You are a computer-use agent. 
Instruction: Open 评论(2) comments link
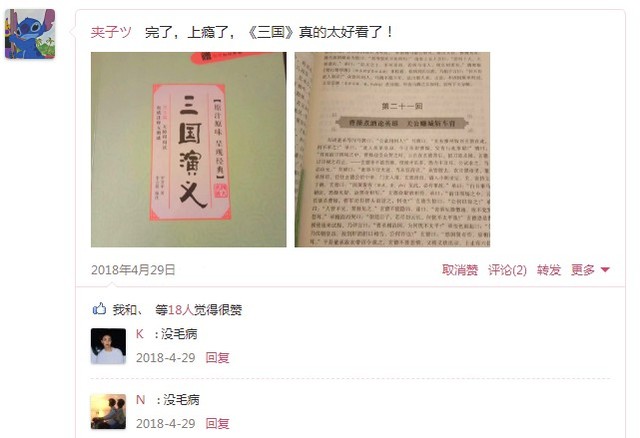pyautogui.click(x=507, y=270)
